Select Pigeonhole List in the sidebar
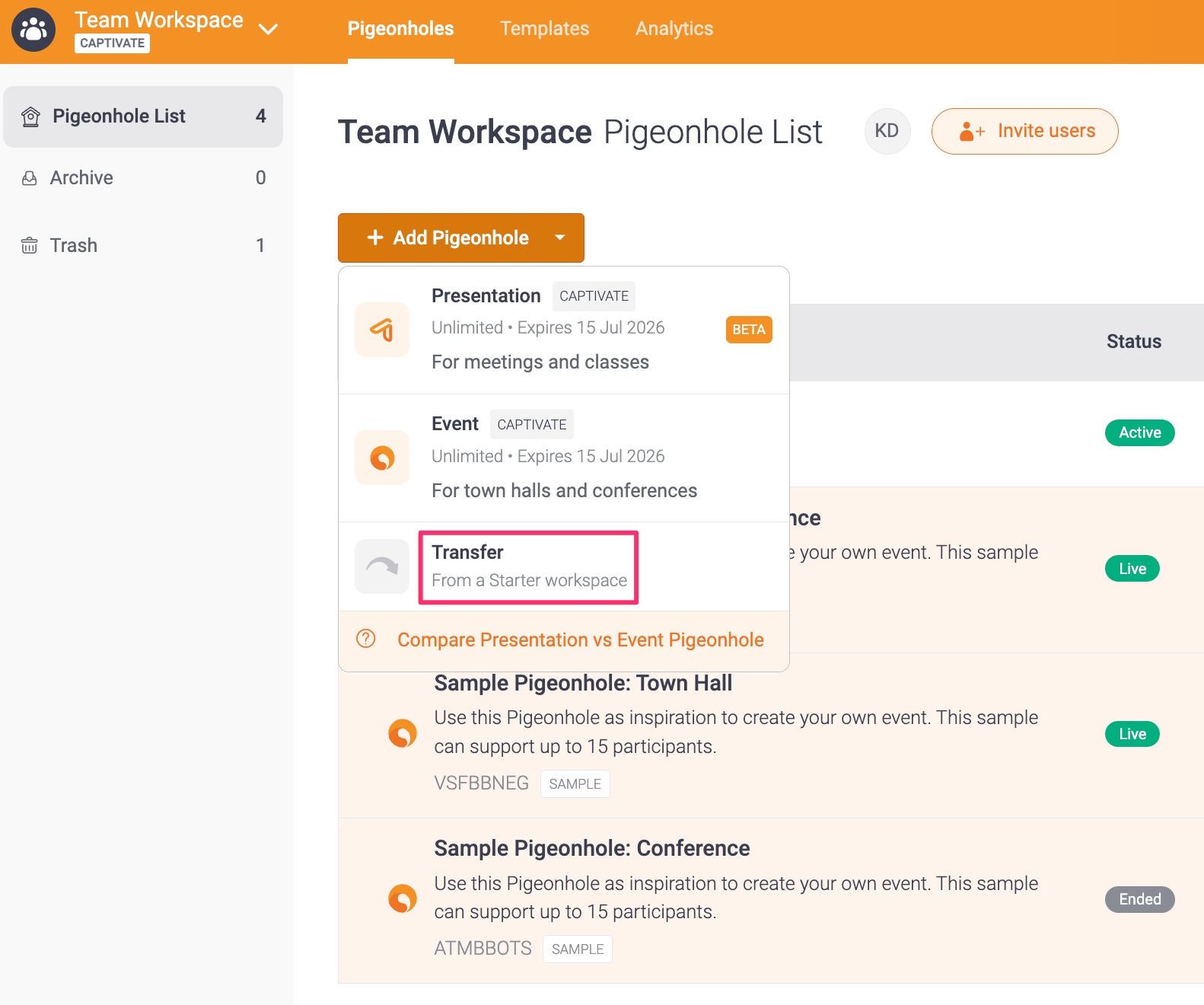 (143, 116)
